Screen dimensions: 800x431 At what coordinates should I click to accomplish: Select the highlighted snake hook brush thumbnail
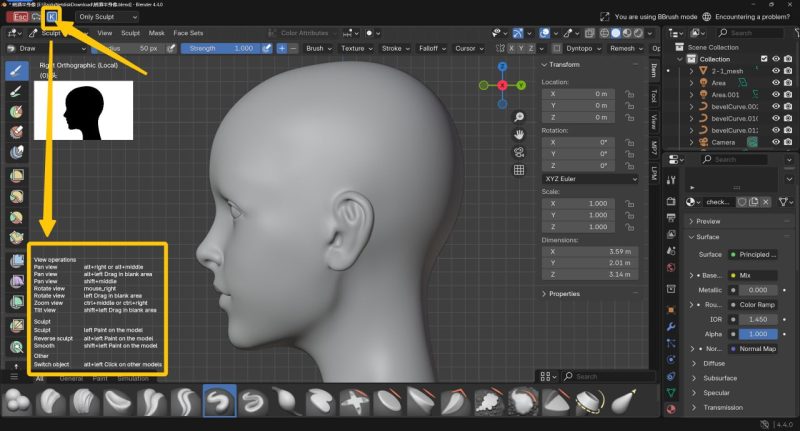point(219,402)
